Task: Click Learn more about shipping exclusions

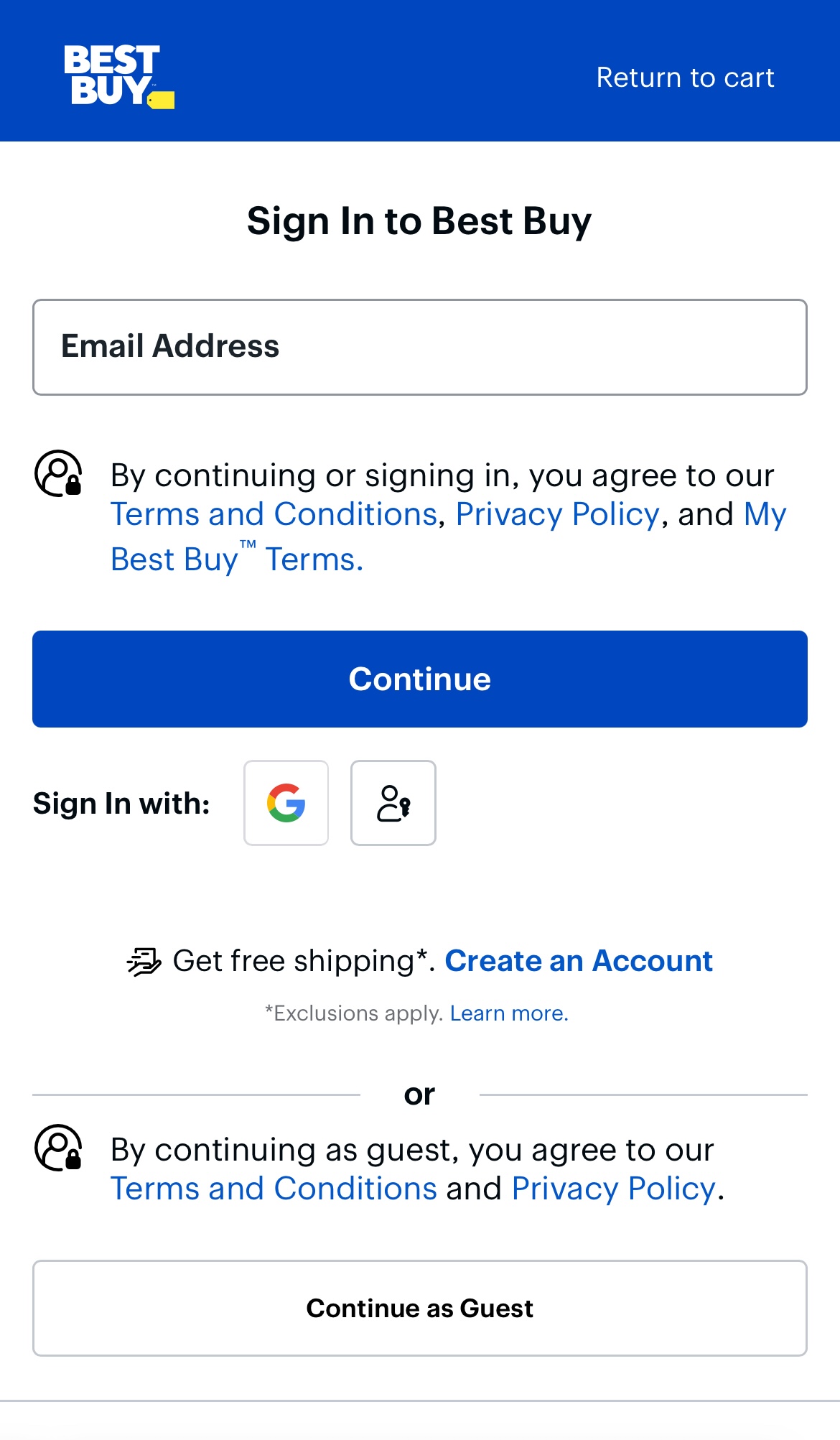Action: coord(509,1013)
